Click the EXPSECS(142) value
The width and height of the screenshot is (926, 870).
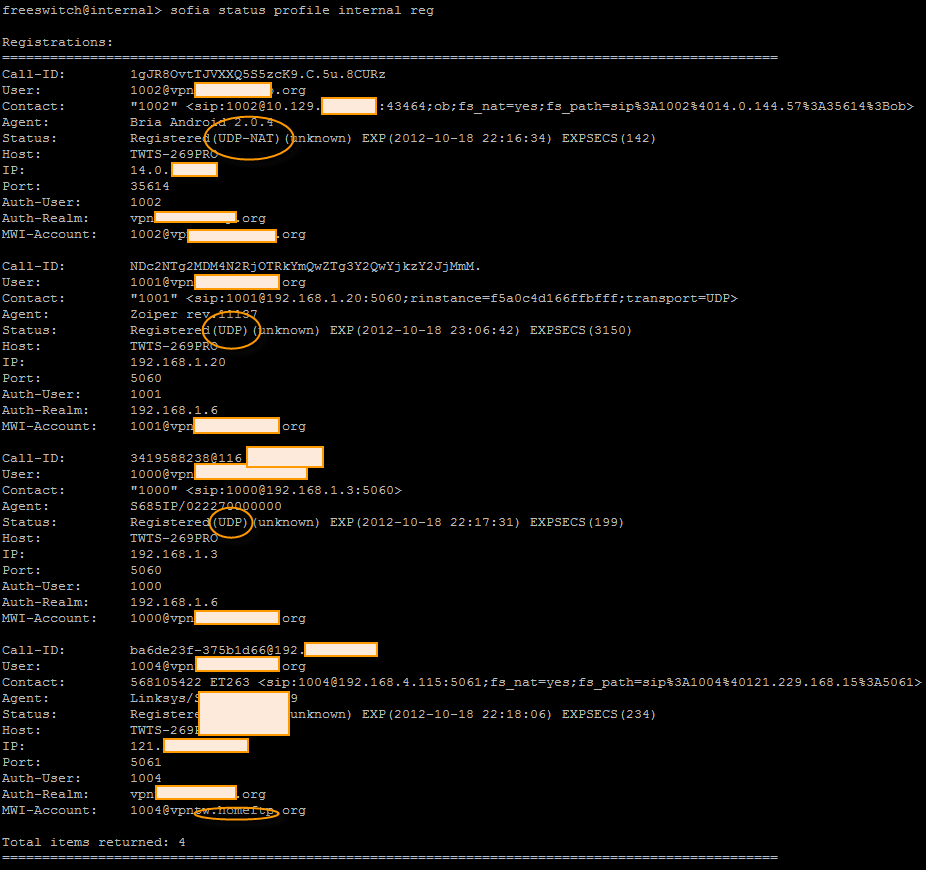point(608,138)
